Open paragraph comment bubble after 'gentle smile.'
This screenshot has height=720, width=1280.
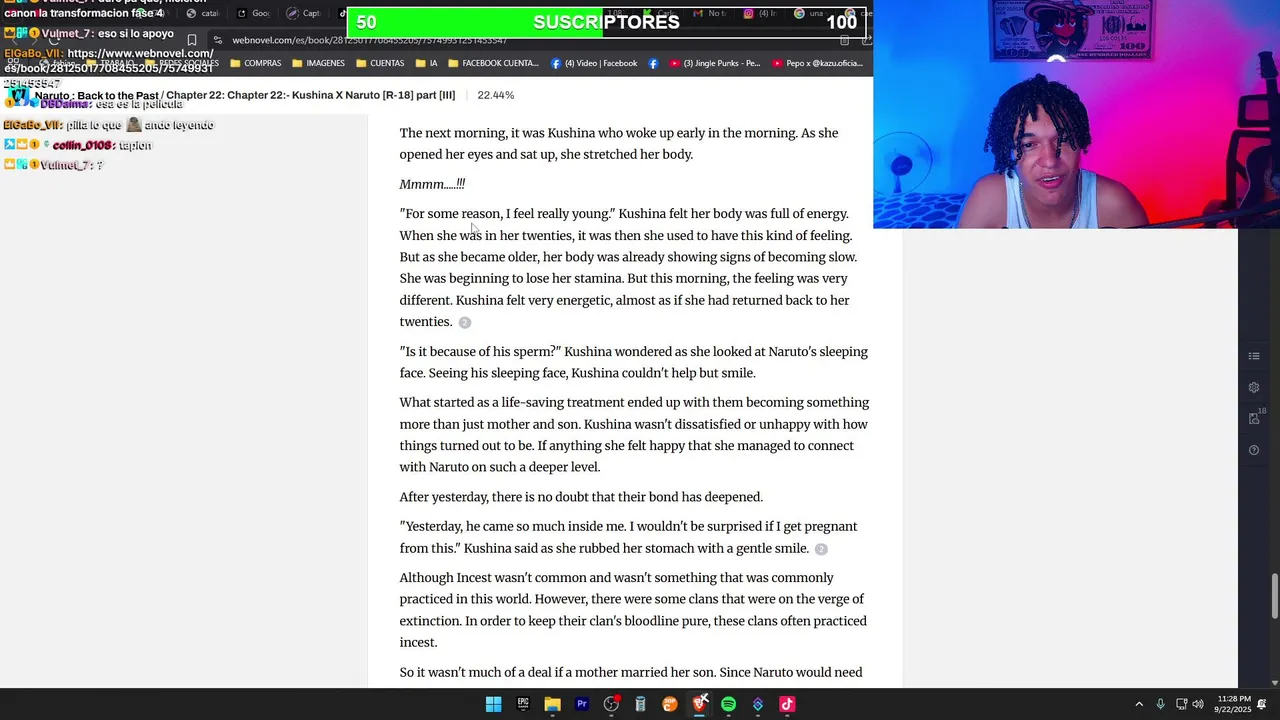click(821, 549)
